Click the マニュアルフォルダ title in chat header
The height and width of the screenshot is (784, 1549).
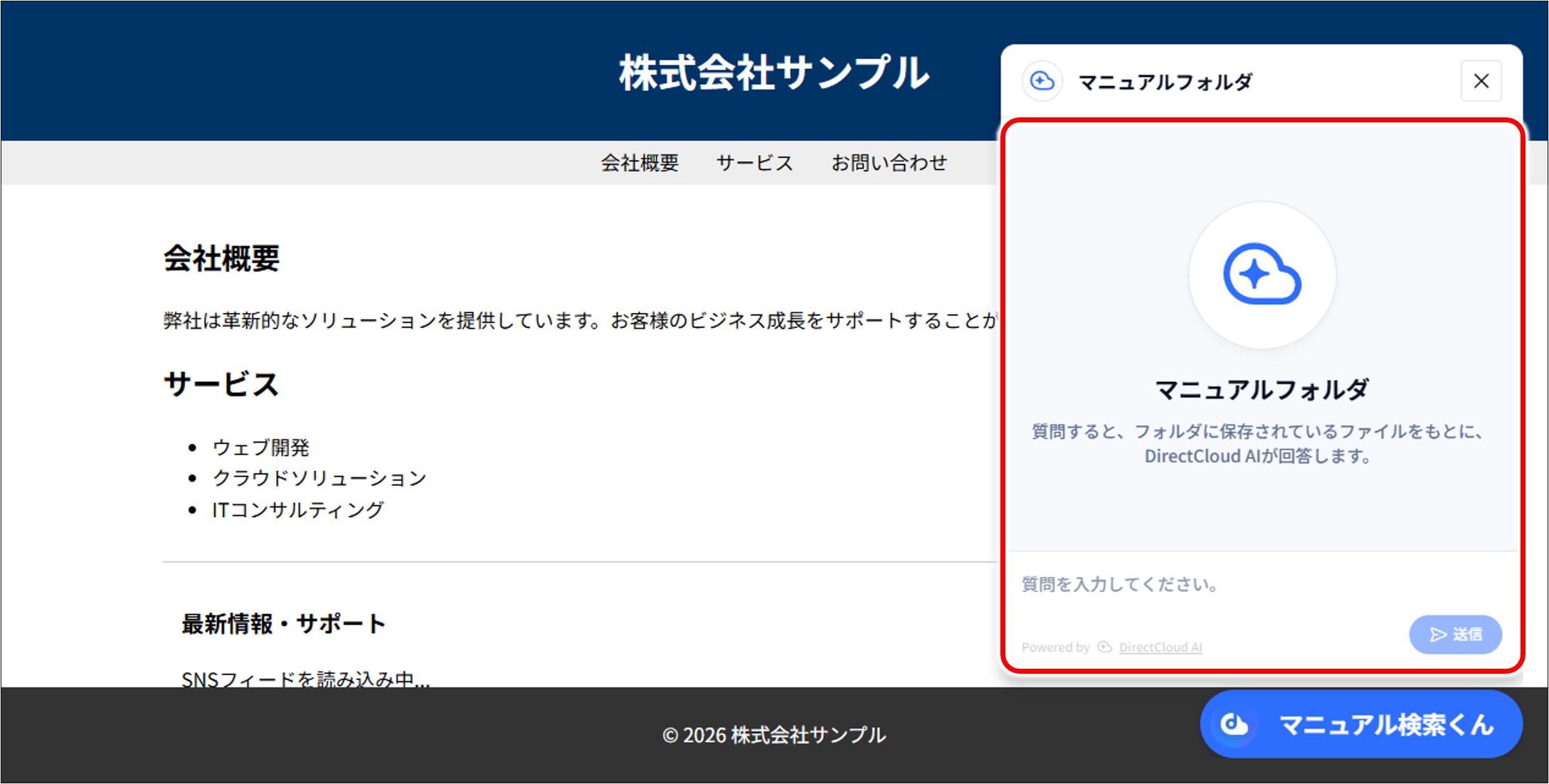pos(1165,82)
